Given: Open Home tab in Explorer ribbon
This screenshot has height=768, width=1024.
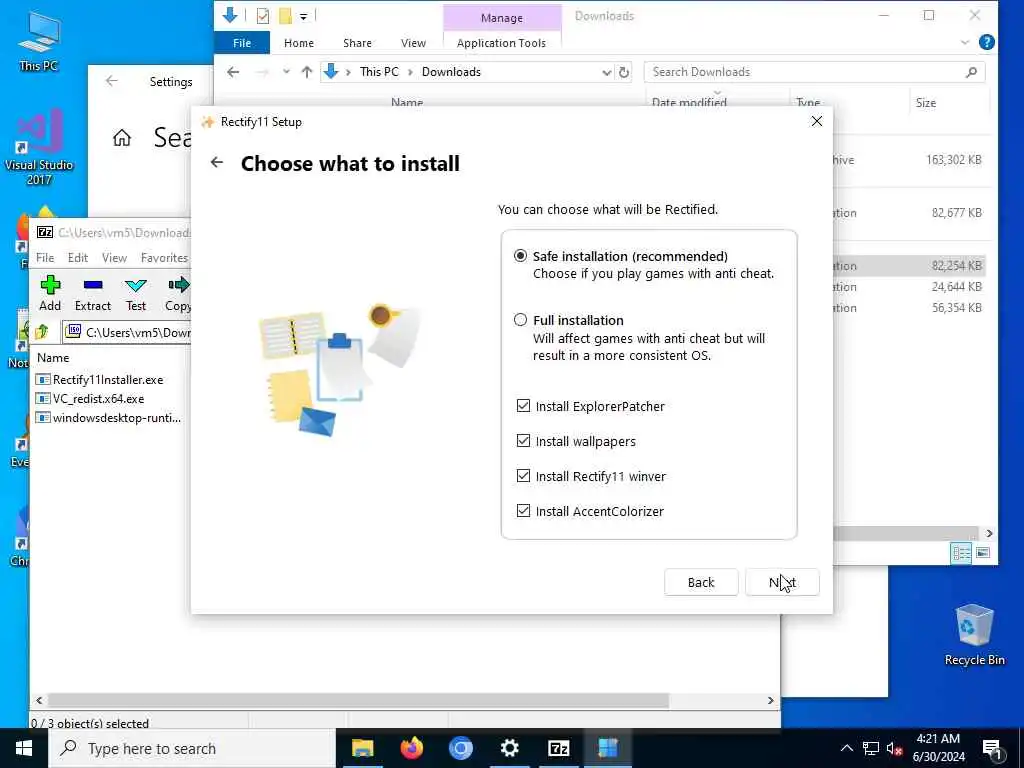Looking at the screenshot, I should pos(298,43).
